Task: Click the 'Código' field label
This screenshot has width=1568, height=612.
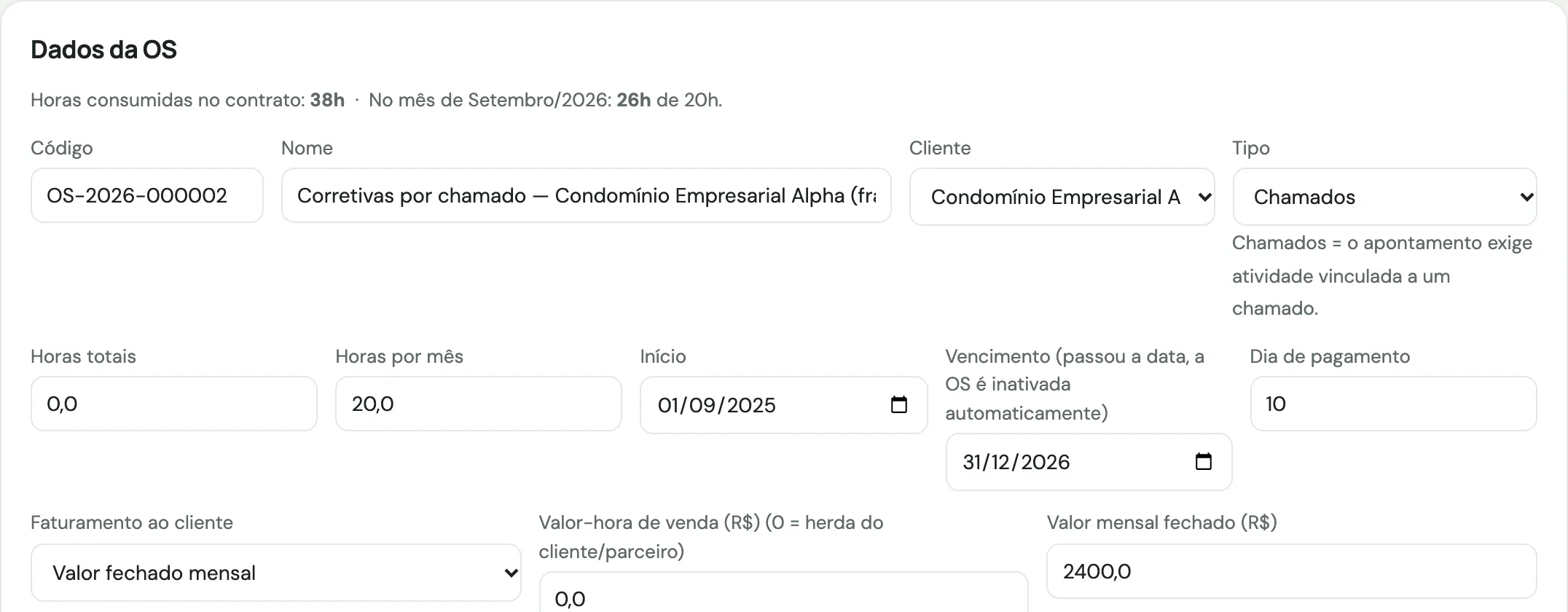Action: 62,148
